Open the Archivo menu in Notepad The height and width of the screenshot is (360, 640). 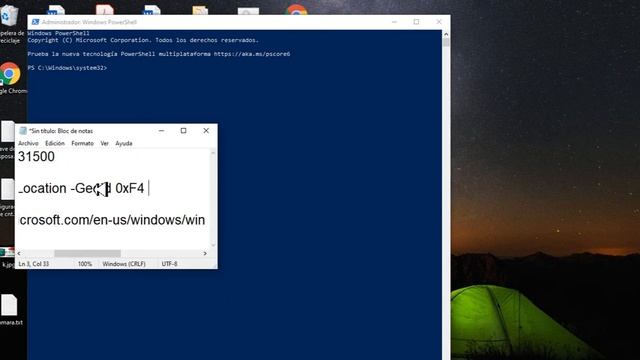(28, 143)
